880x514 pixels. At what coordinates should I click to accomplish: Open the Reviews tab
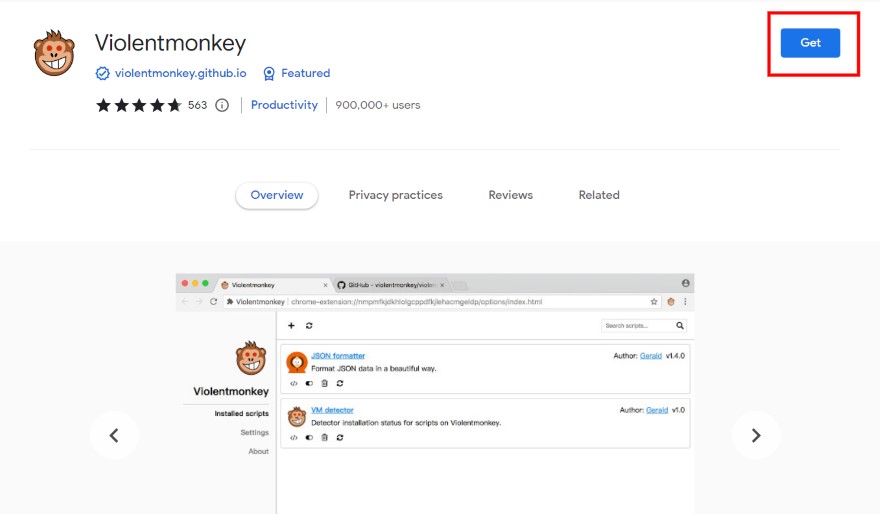pyautogui.click(x=510, y=195)
